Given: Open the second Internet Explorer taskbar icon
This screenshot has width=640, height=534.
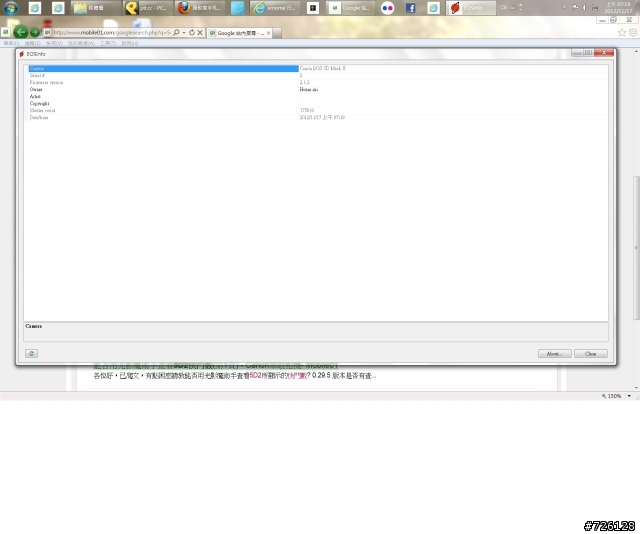Looking at the screenshot, I should (58, 8).
